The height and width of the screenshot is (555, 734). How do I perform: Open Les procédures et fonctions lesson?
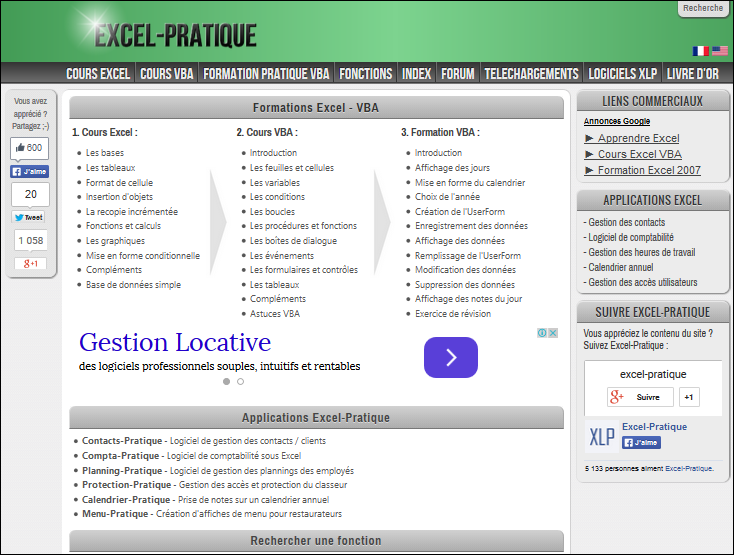pos(303,226)
